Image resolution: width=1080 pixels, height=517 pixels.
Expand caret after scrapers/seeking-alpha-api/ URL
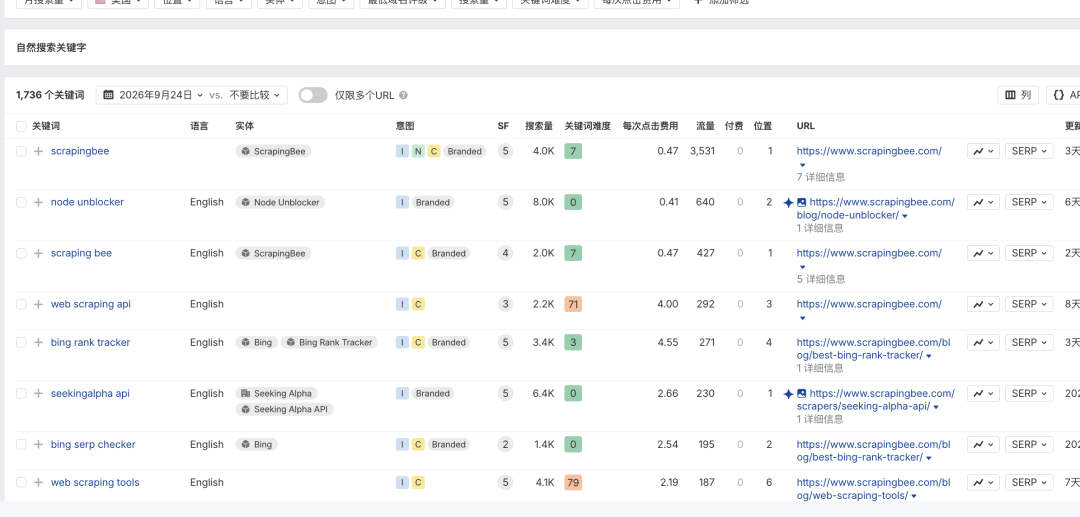[936, 408]
